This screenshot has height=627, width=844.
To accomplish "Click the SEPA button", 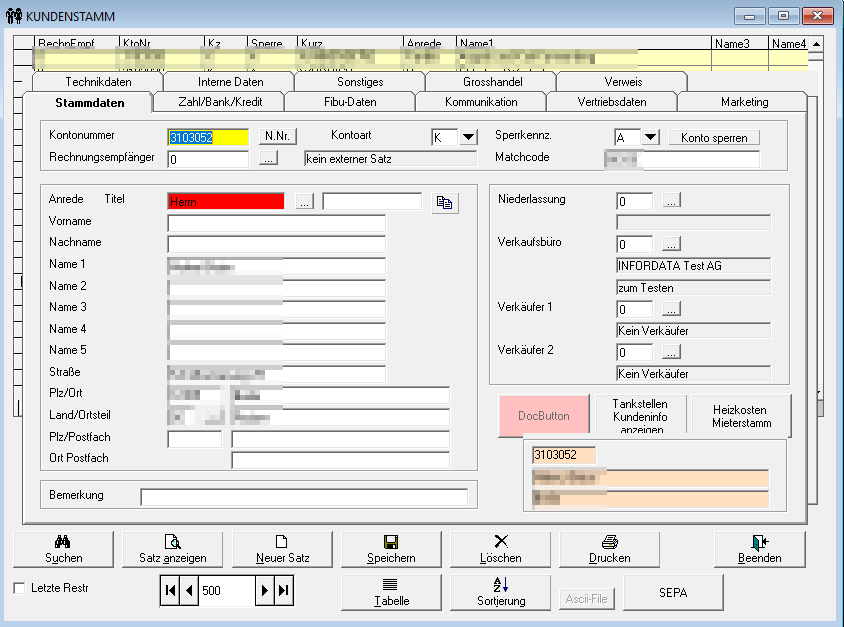I will pos(672,592).
